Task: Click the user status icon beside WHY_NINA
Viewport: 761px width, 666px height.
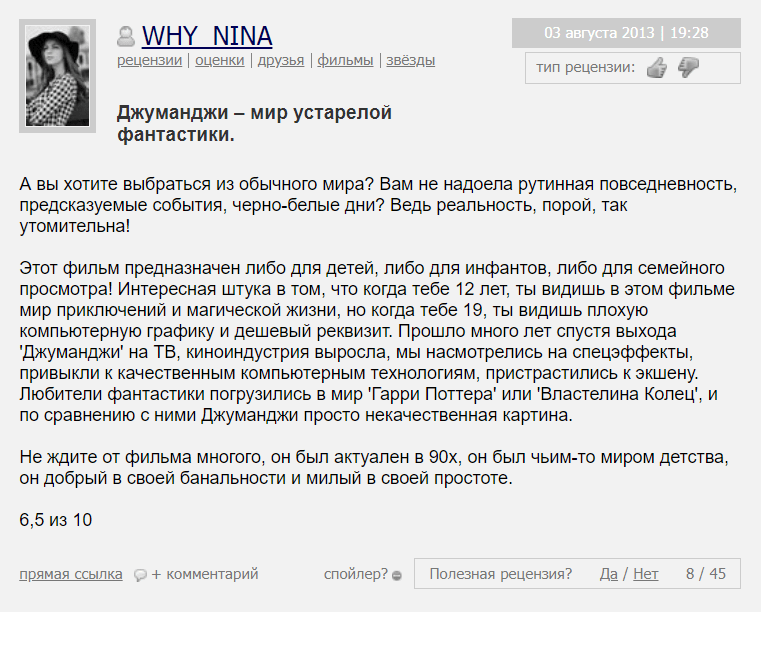Action: tap(126, 36)
